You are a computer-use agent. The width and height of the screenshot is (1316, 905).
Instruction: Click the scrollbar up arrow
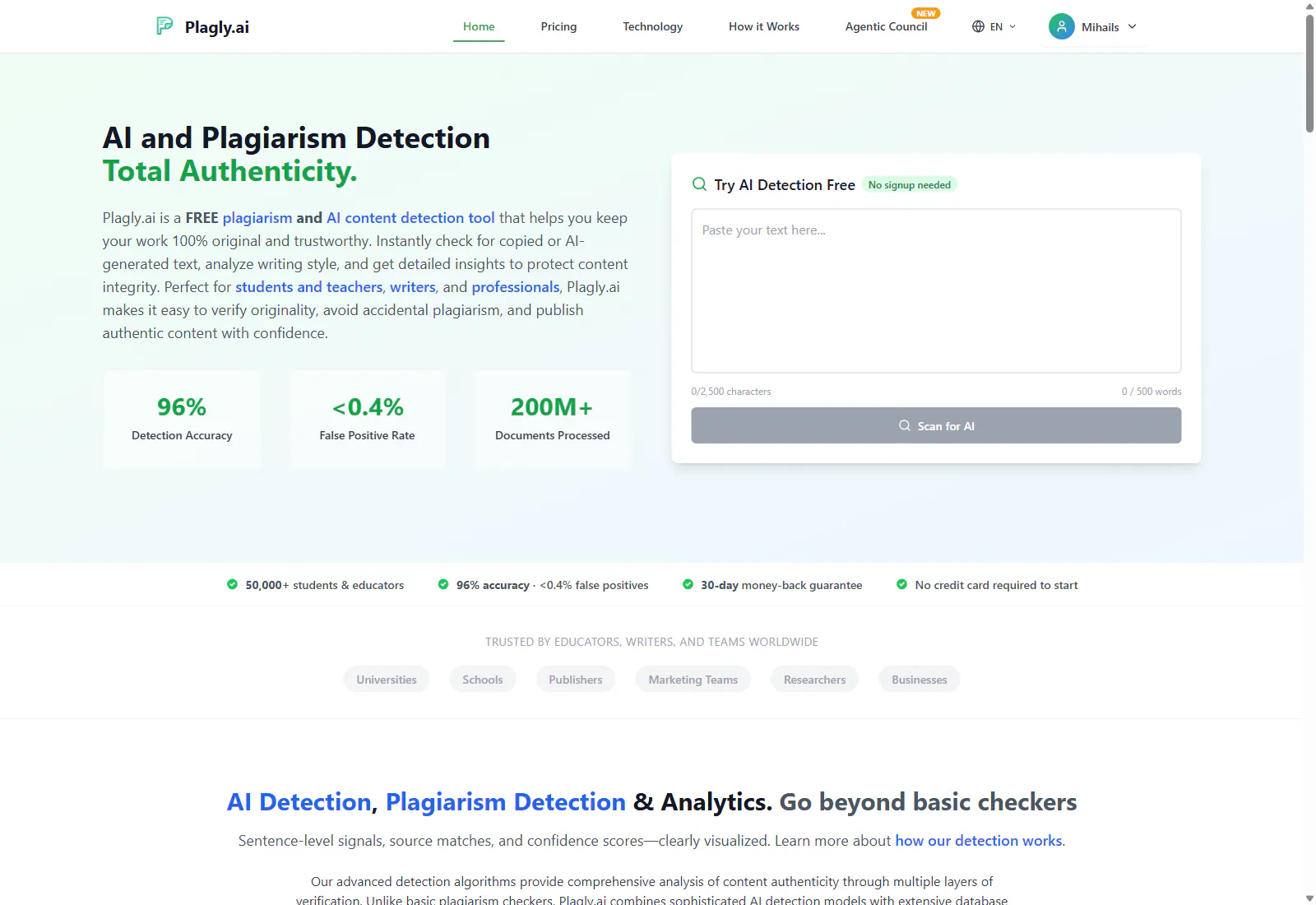[1309, 7]
